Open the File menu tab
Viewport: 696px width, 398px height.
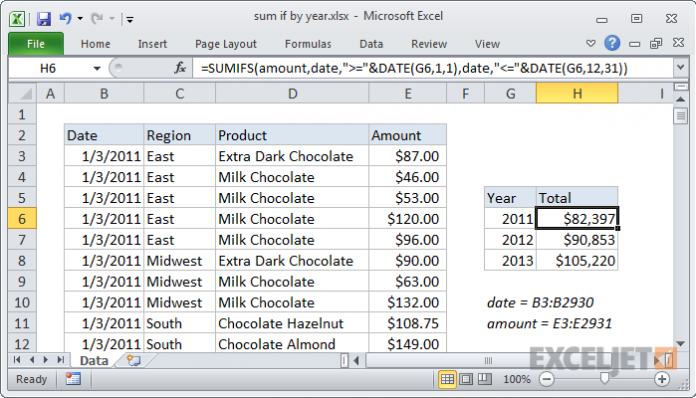[36, 44]
